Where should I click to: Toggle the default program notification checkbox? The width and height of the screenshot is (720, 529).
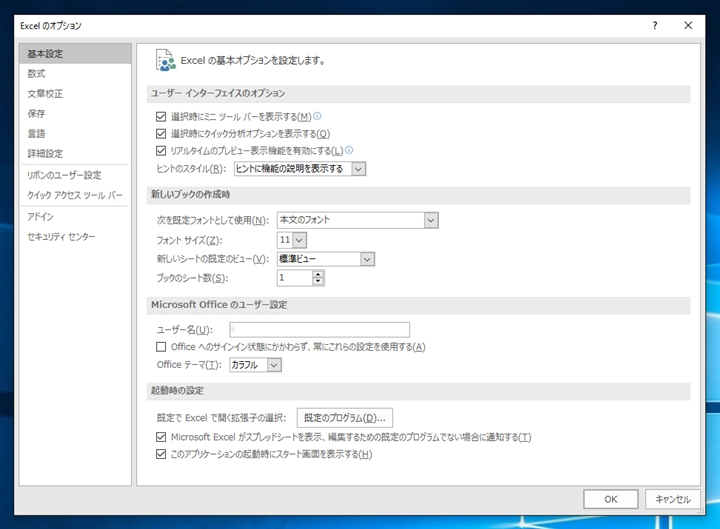pos(161,437)
